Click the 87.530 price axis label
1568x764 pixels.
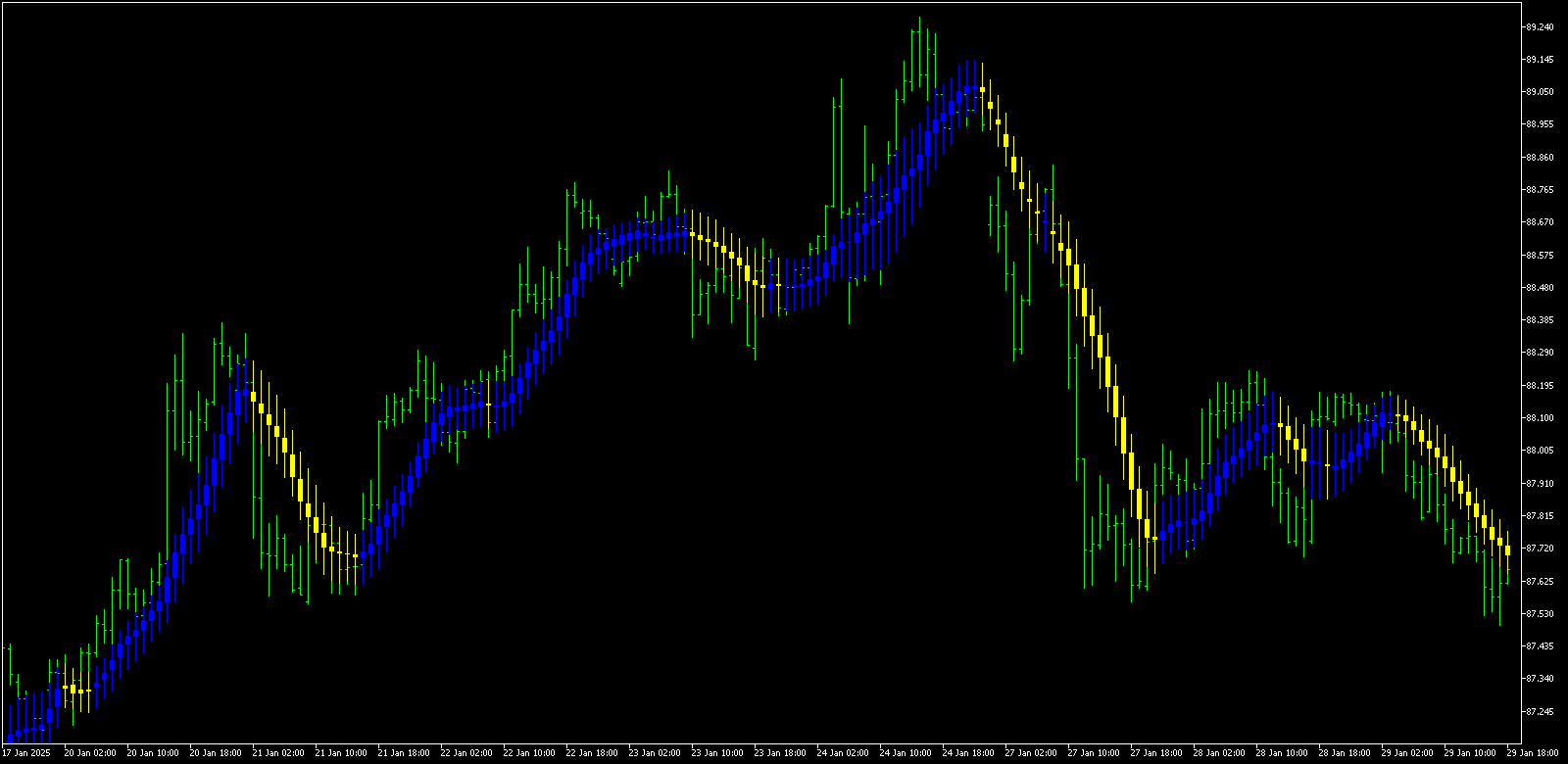click(1540, 614)
